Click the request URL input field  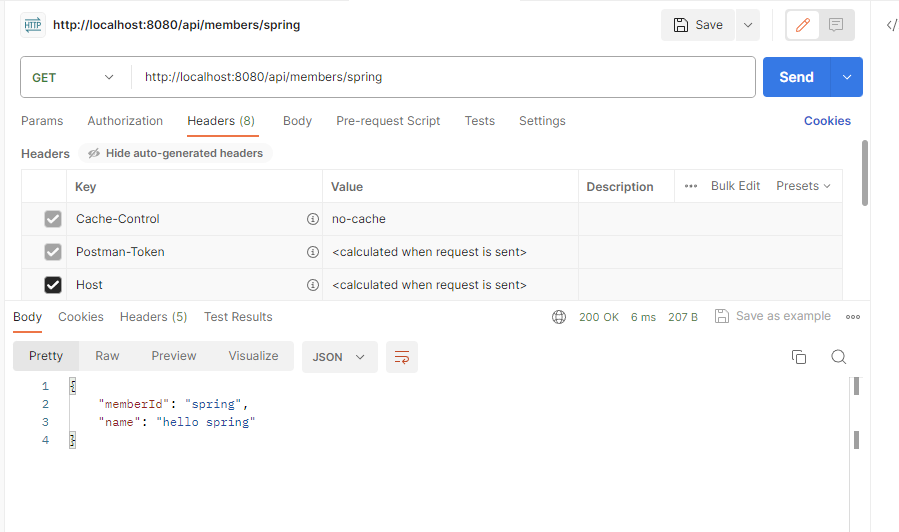pyautogui.click(x=443, y=77)
